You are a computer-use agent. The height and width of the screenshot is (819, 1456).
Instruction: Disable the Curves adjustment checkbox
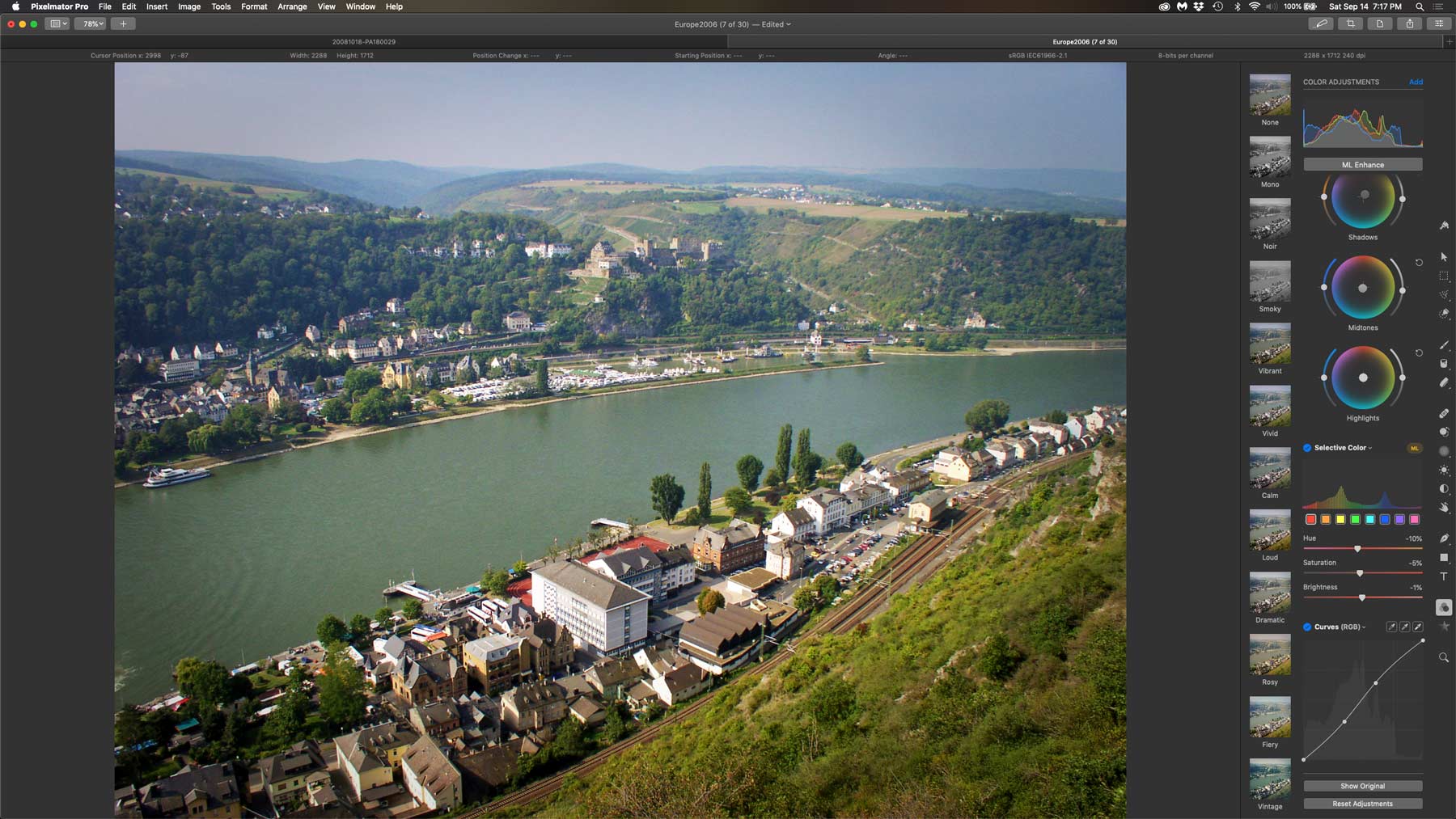point(1307,627)
